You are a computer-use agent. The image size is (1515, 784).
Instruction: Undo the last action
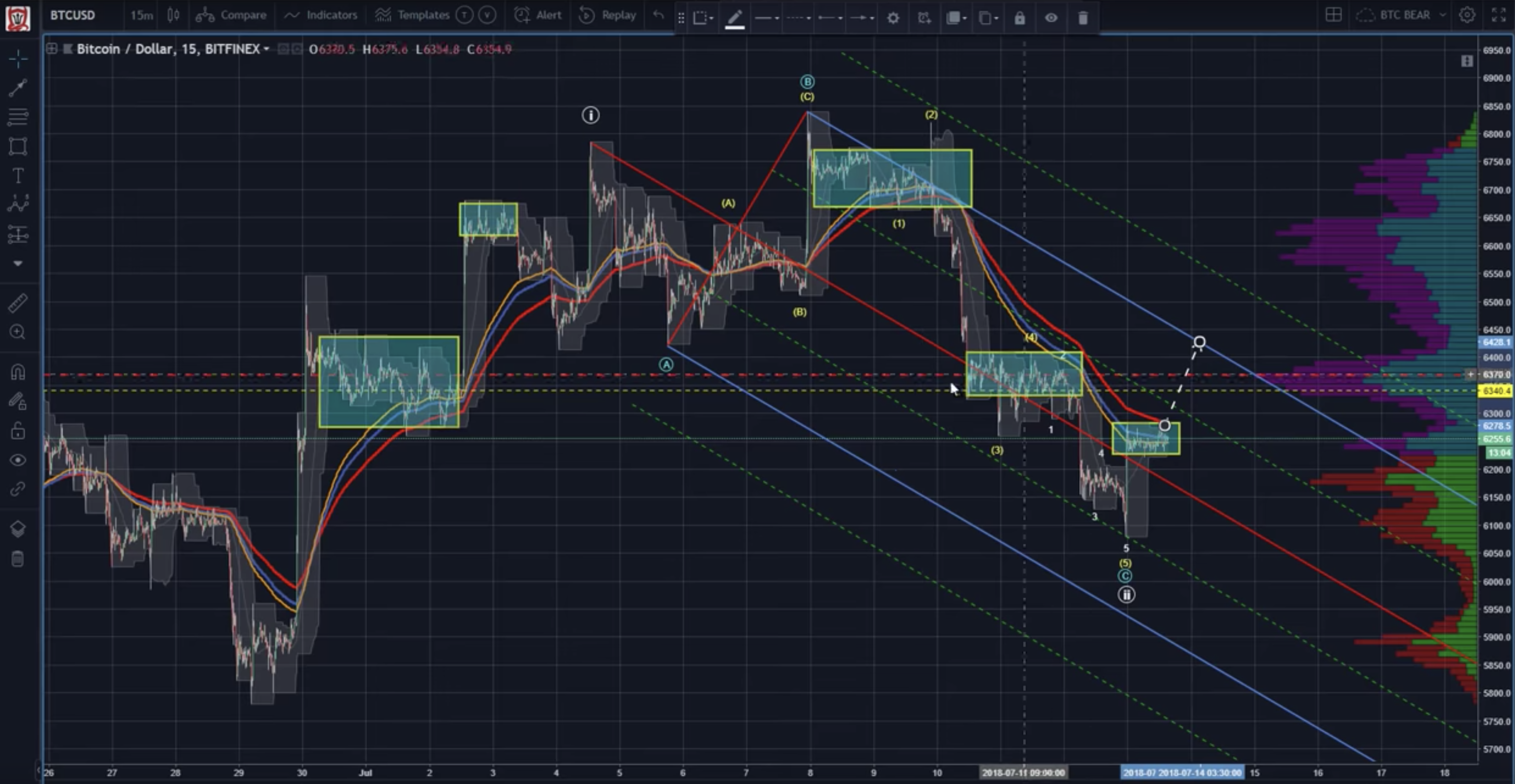tap(658, 15)
